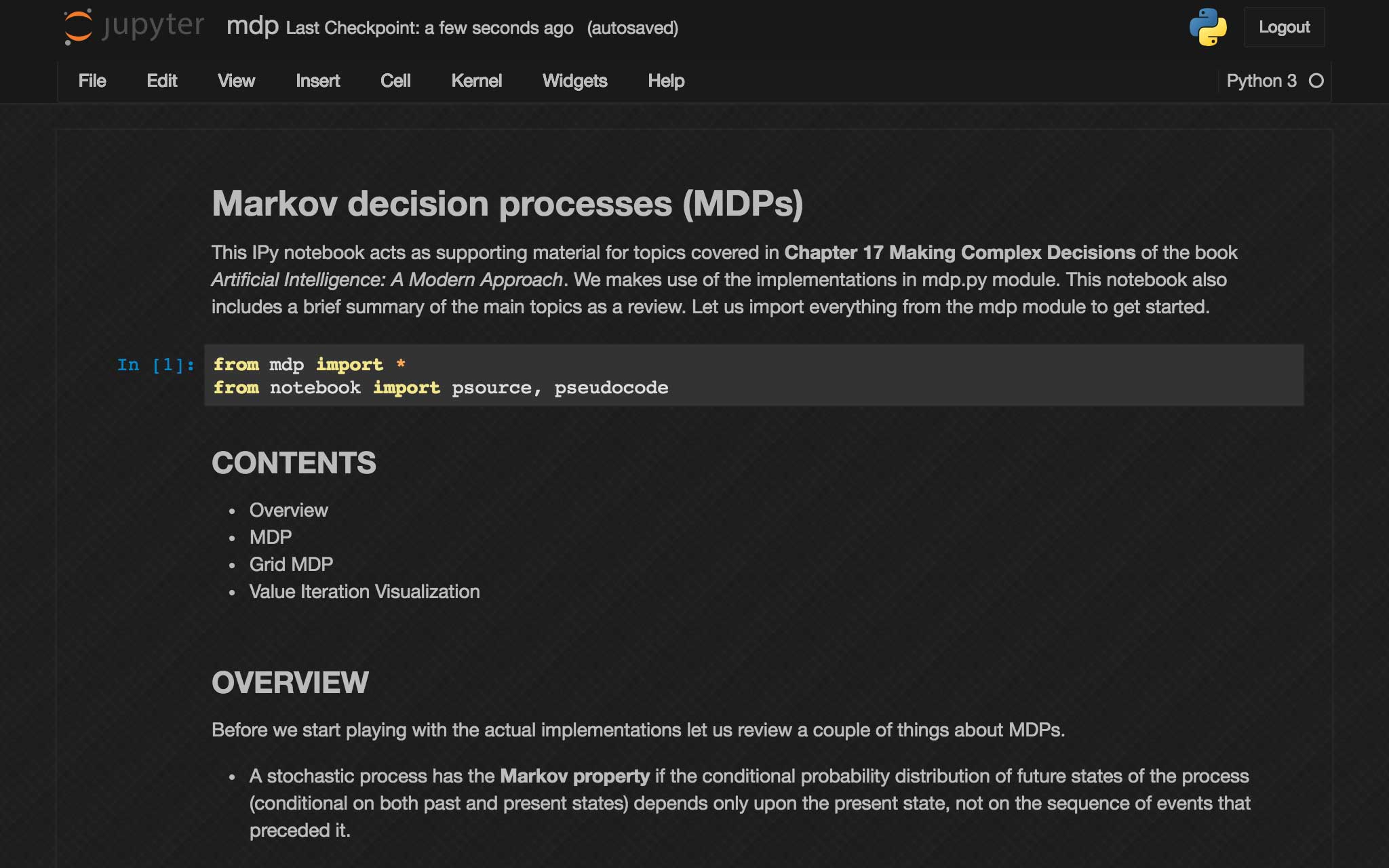The image size is (1389, 868).
Task: Click the 'Grid MDP' contents entry
Action: pos(291,564)
